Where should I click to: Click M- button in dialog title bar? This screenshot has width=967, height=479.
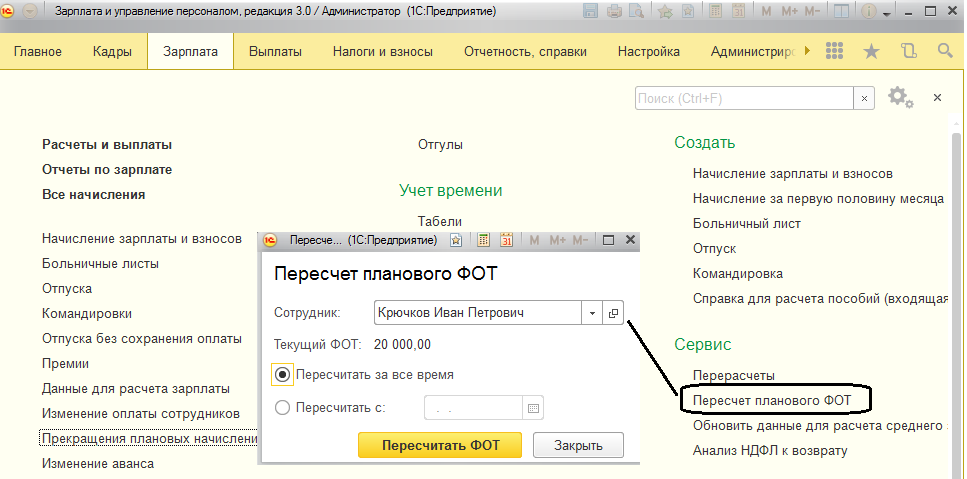click(580, 240)
